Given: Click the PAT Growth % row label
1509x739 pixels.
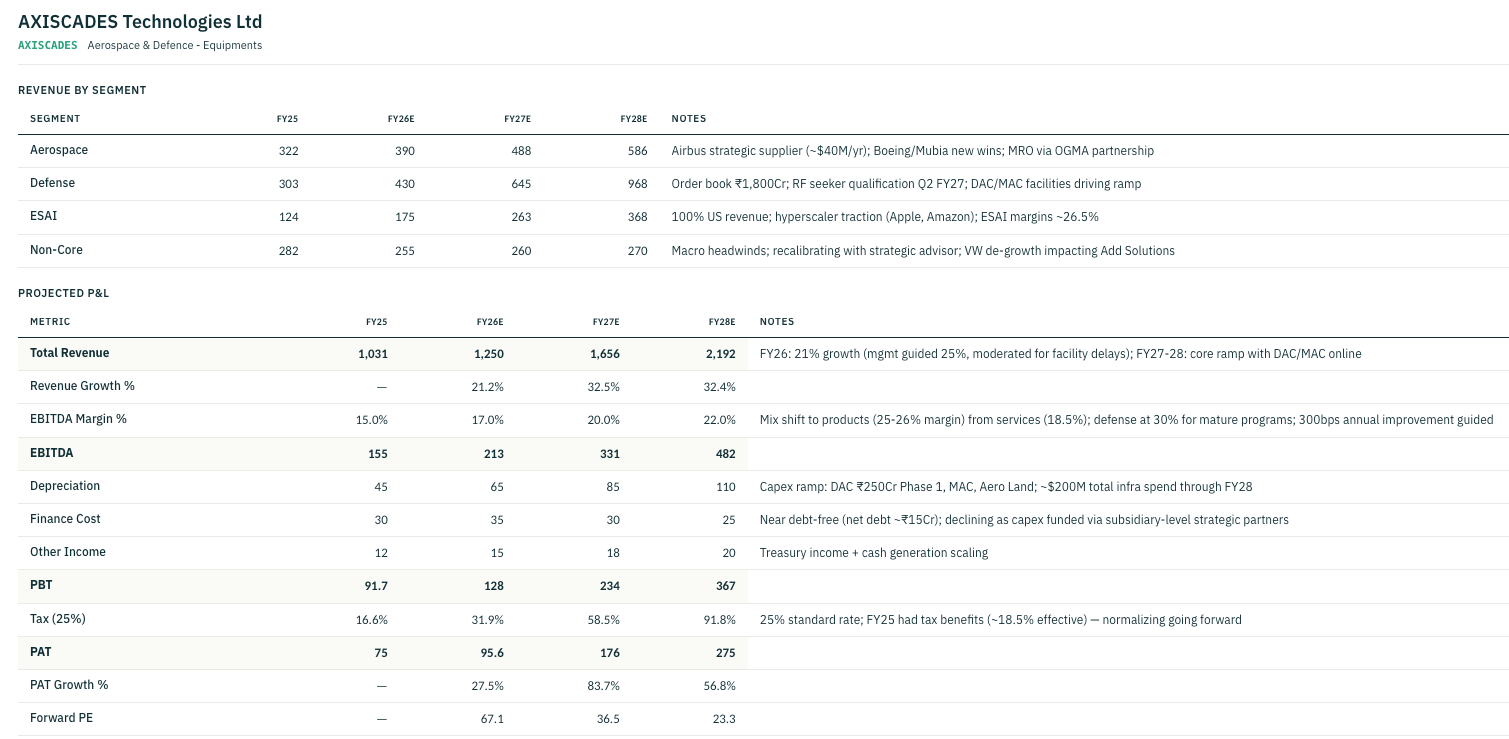Looking at the screenshot, I should coord(69,685).
